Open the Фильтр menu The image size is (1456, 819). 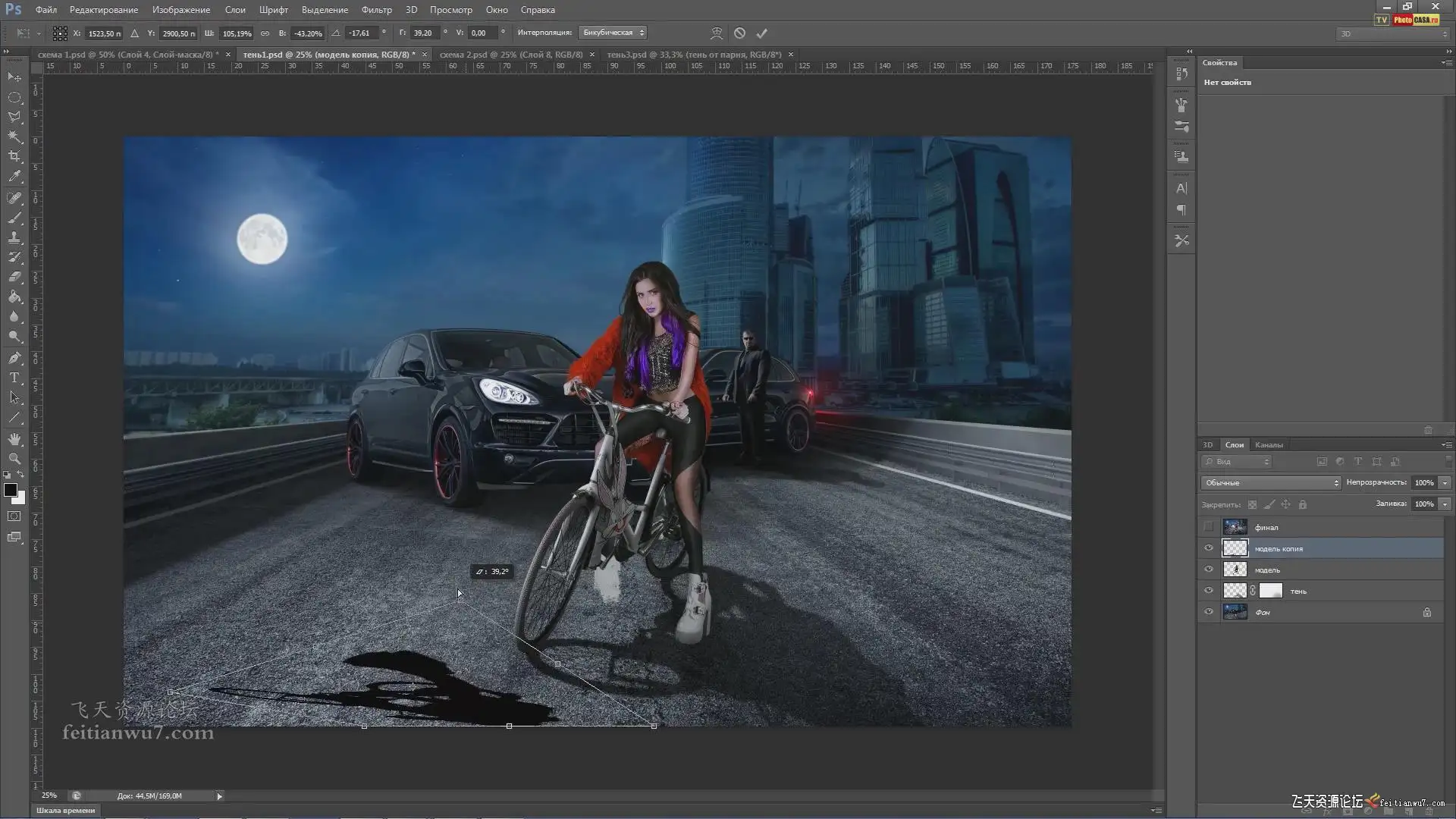(376, 10)
